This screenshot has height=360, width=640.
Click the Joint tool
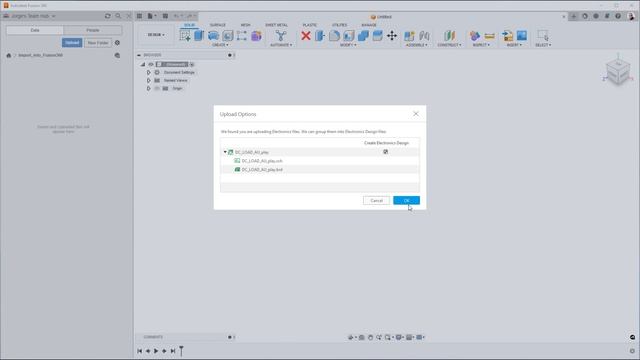[424, 36]
